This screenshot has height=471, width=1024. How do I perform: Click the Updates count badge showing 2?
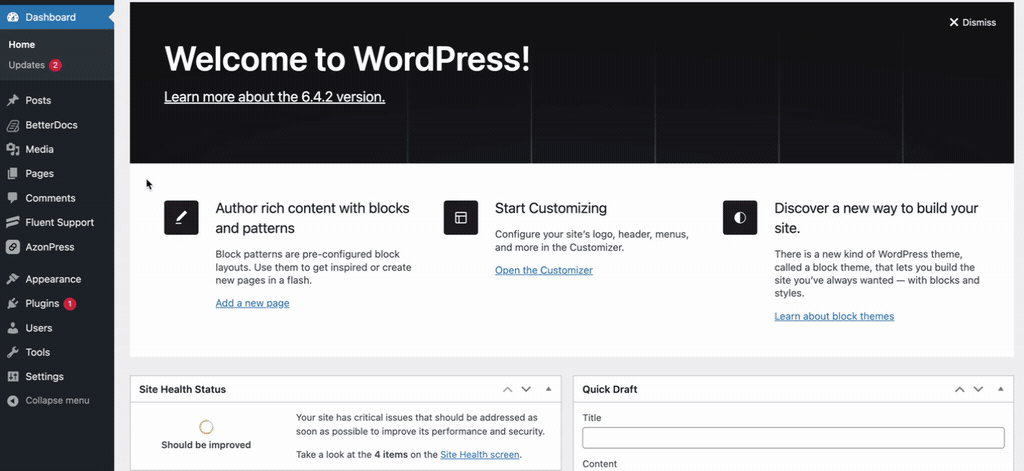(x=56, y=65)
